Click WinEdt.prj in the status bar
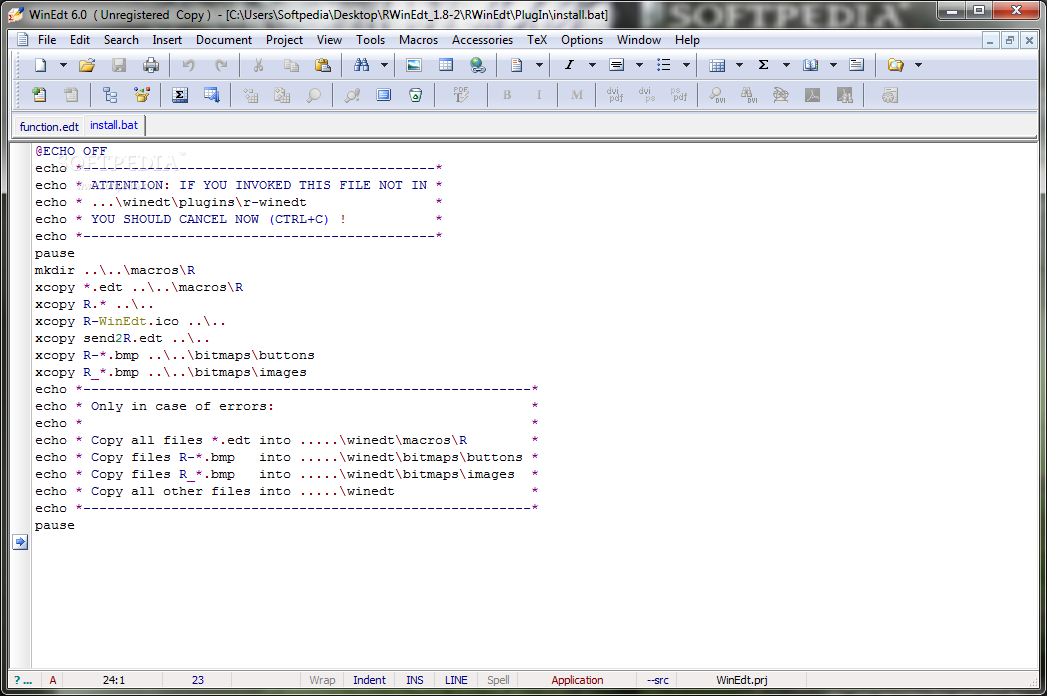This screenshot has height=696, width=1047. coord(742,680)
